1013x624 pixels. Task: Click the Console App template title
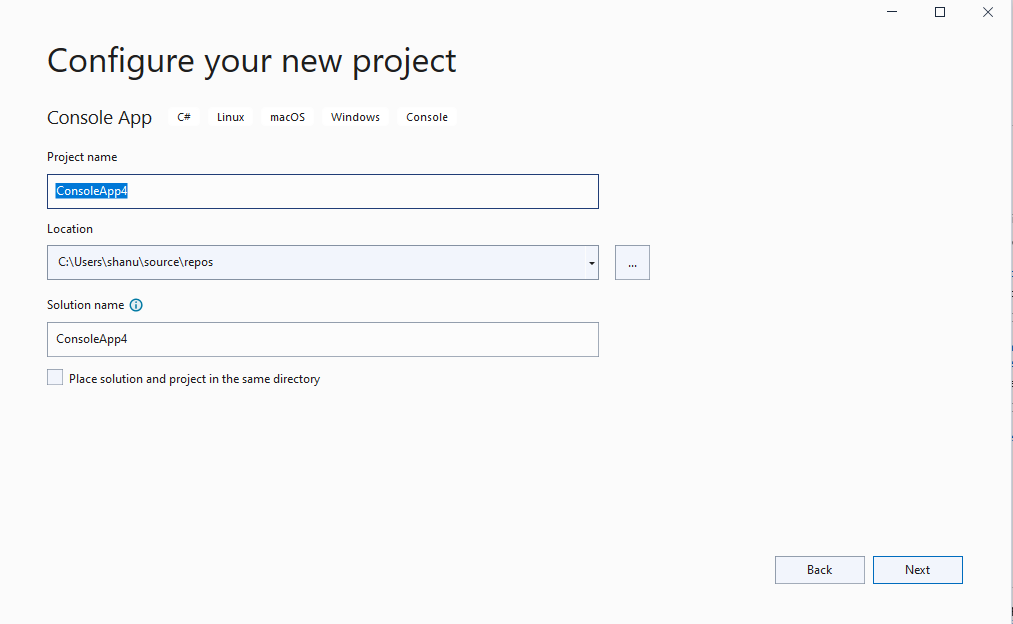(x=100, y=118)
